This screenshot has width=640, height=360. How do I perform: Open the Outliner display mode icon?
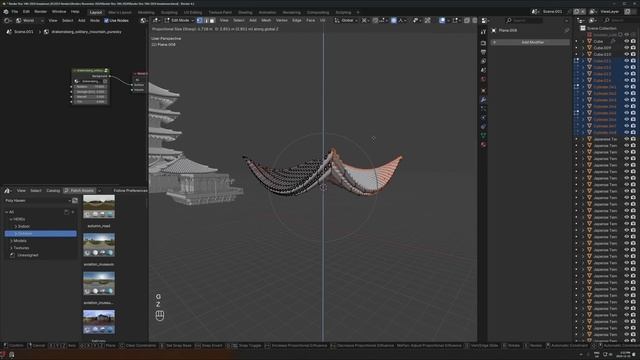pyautogui.click(x=593, y=20)
